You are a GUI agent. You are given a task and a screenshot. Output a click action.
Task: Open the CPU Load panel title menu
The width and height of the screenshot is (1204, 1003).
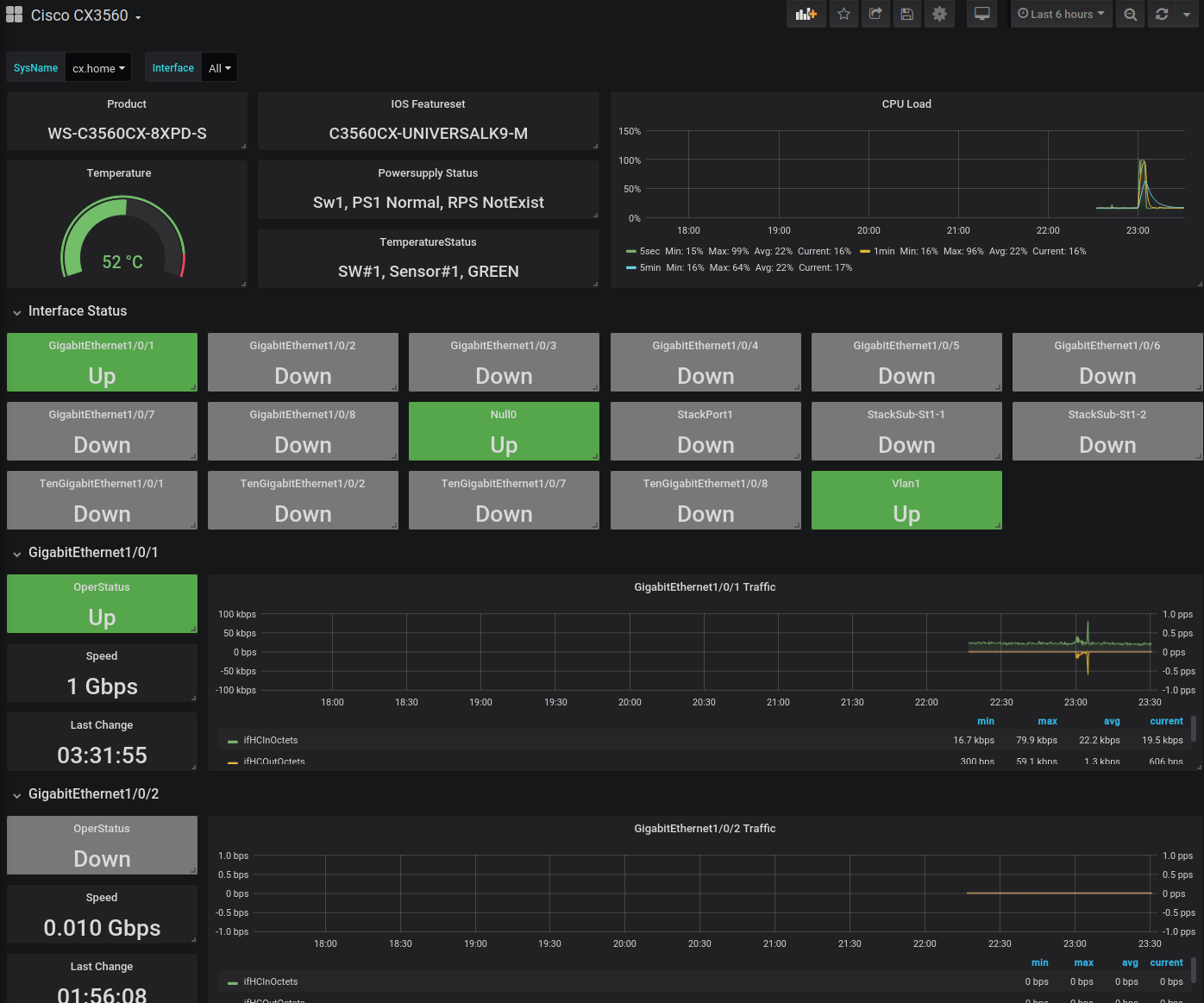tap(906, 103)
